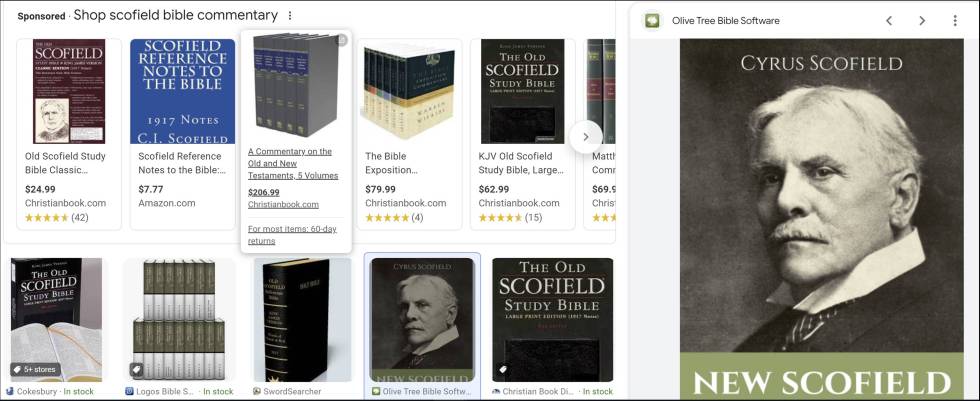Go to the previous image in the preview panel

tap(889, 21)
